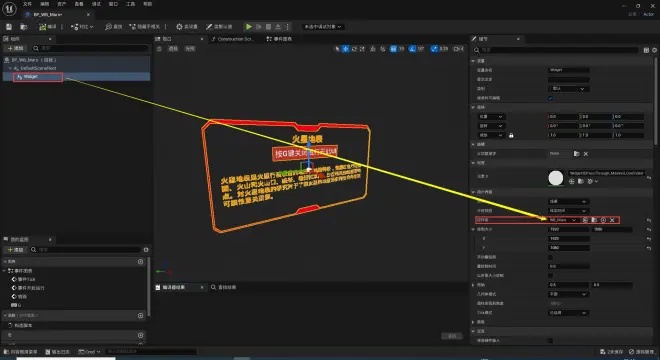Collapse the DefaultSceneRoot tree node

(10, 68)
